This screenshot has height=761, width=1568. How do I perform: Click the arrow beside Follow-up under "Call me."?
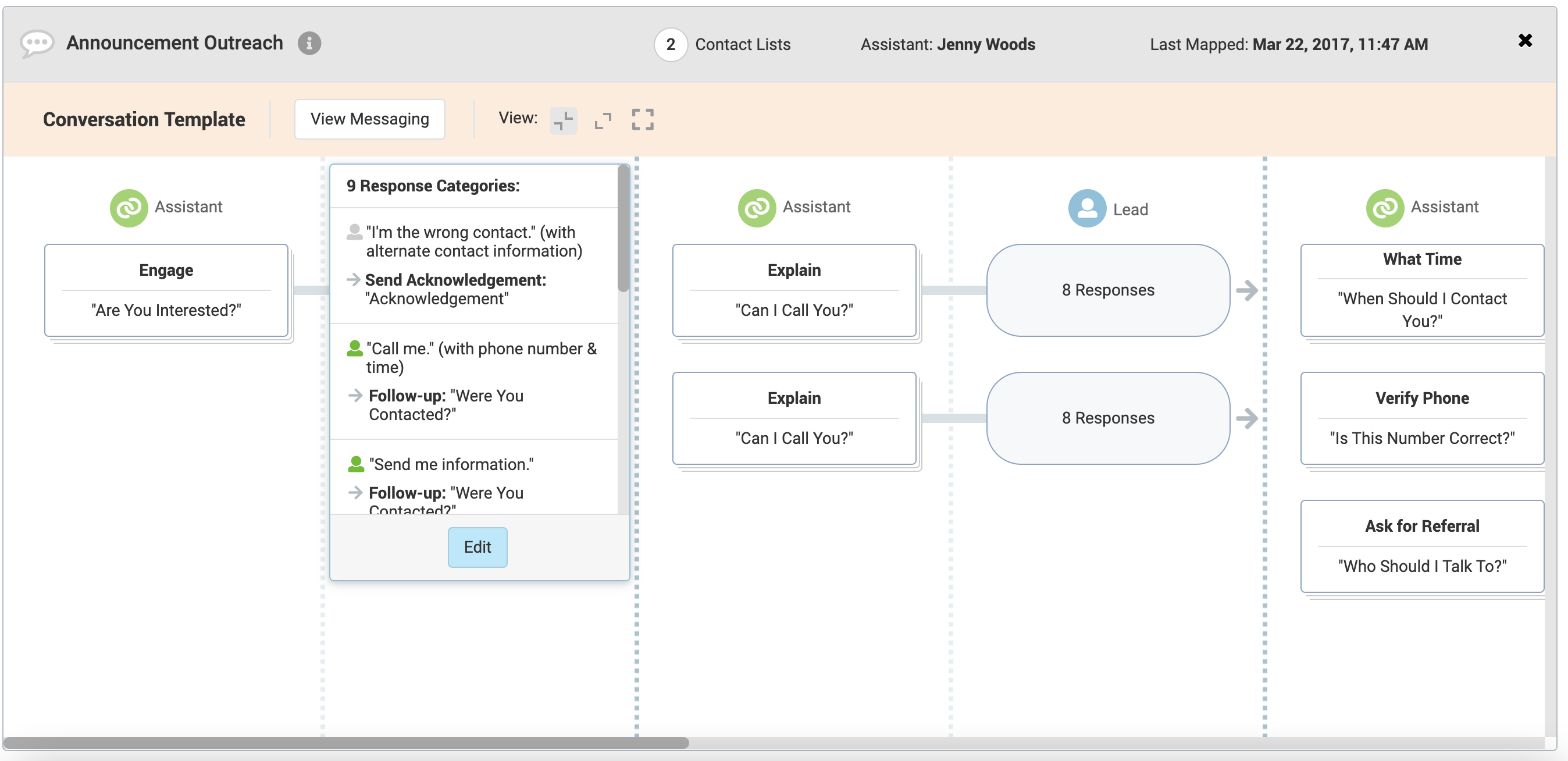pos(355,395)
